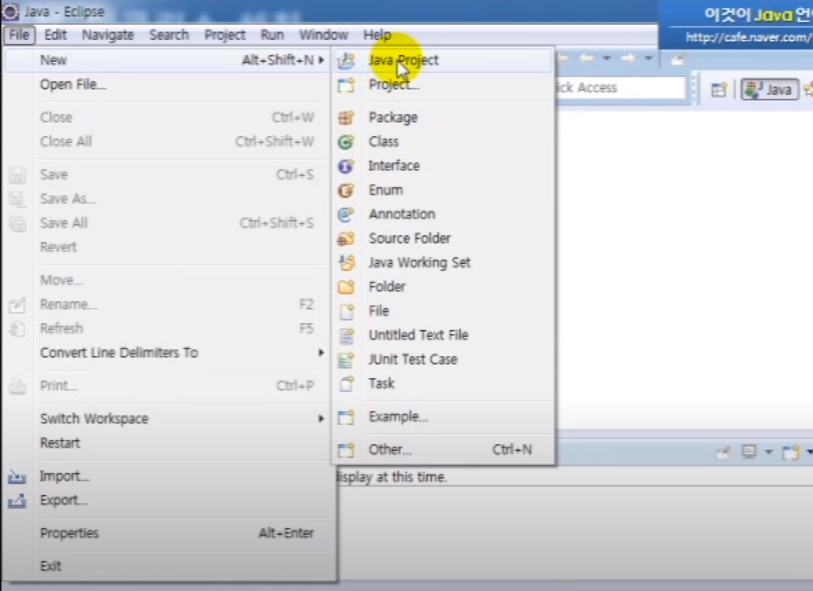
Task: Open the Open Perspective toolbar icon
Action: point(719,90)
